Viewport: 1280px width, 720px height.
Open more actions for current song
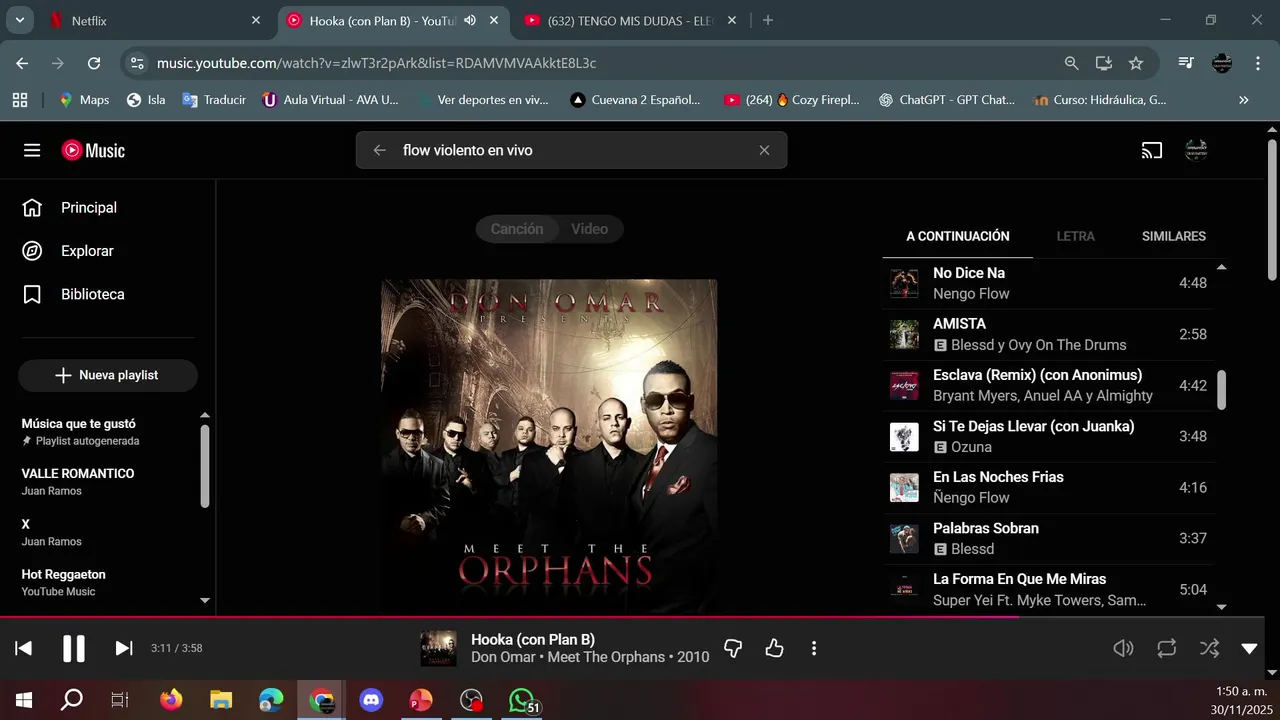coord(814,648)
